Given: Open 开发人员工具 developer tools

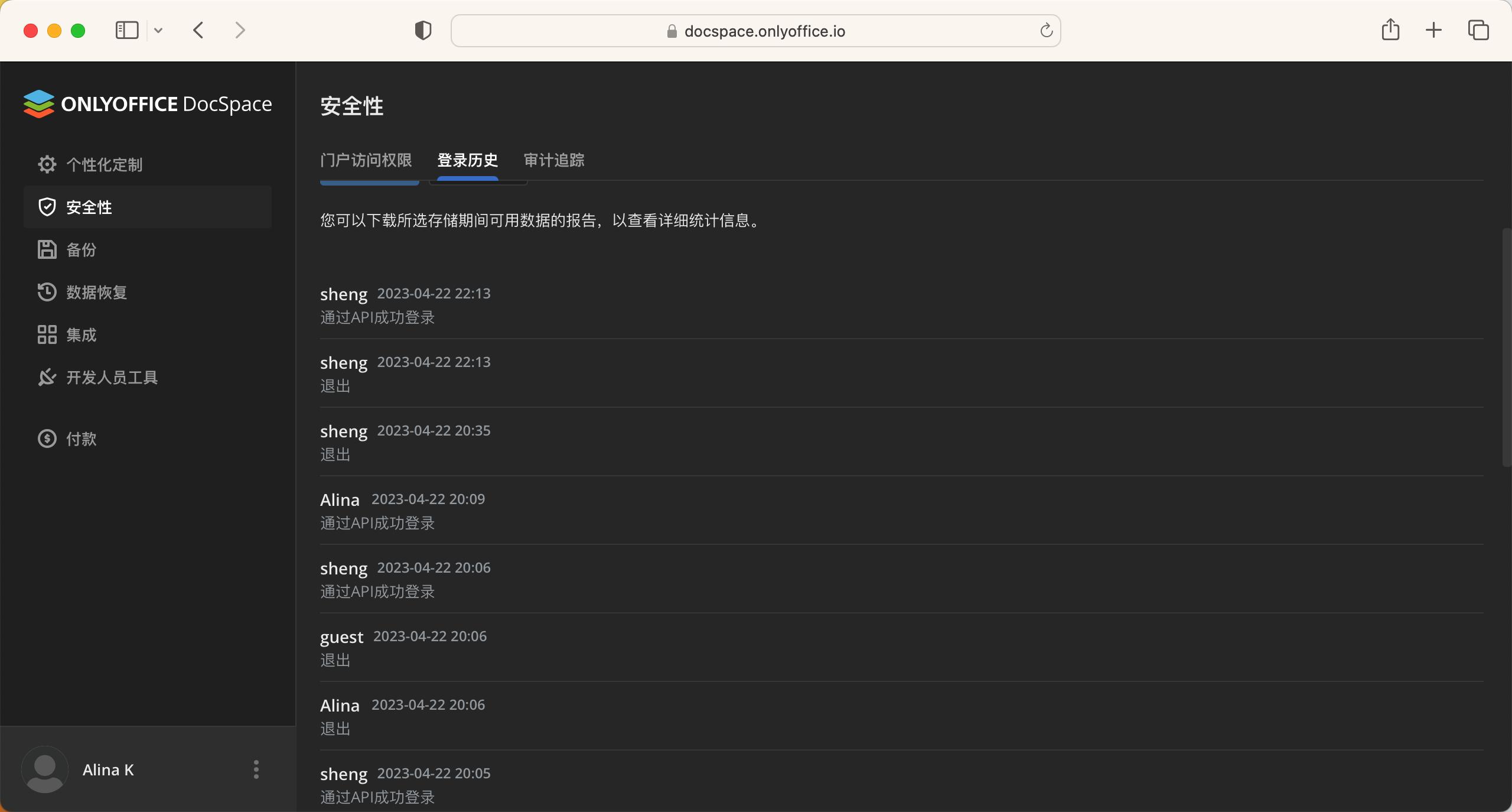Looking at the screenshot, I should tap(112, 377).
